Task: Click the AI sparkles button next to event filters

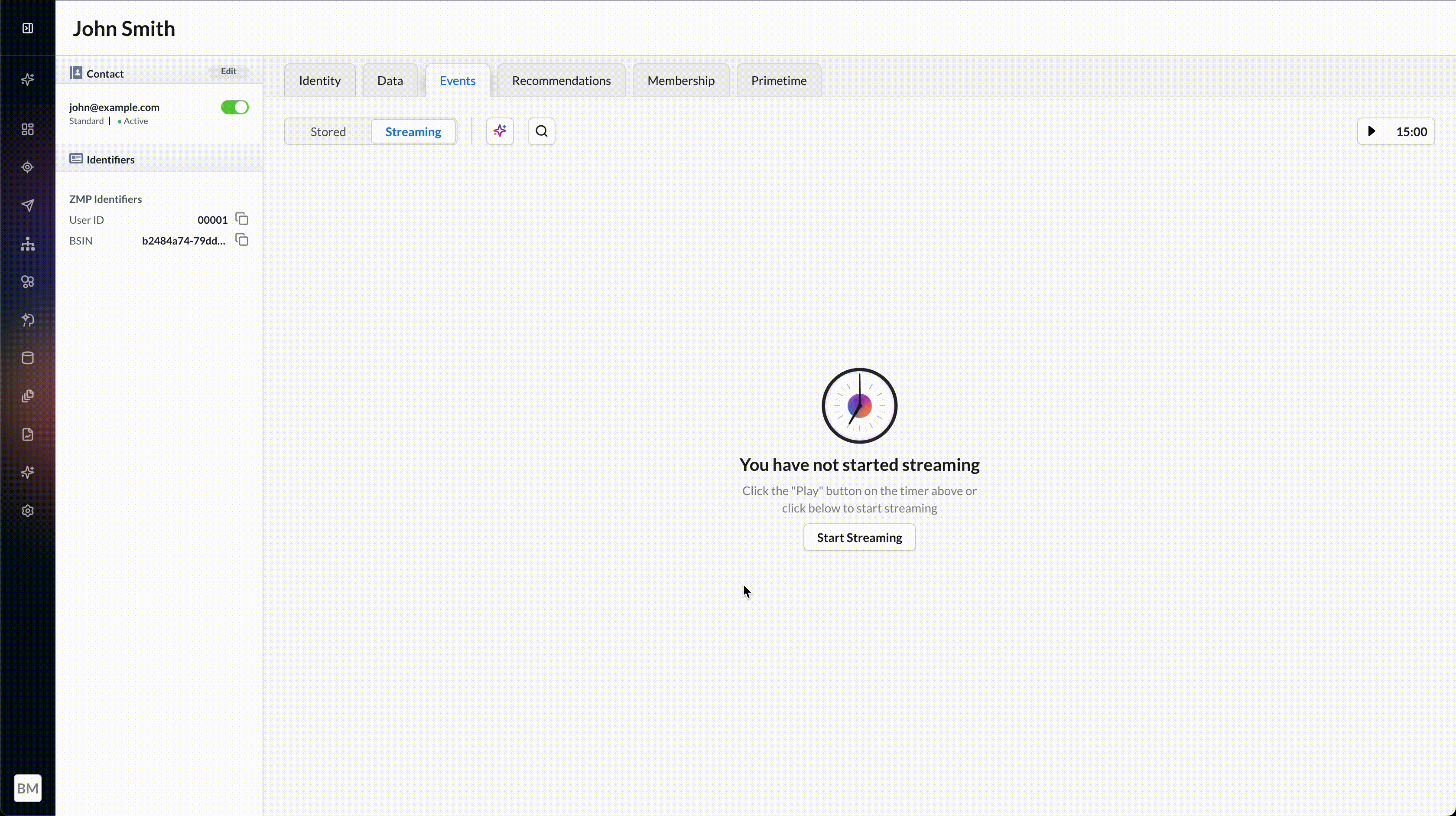Action: point(499,131)
